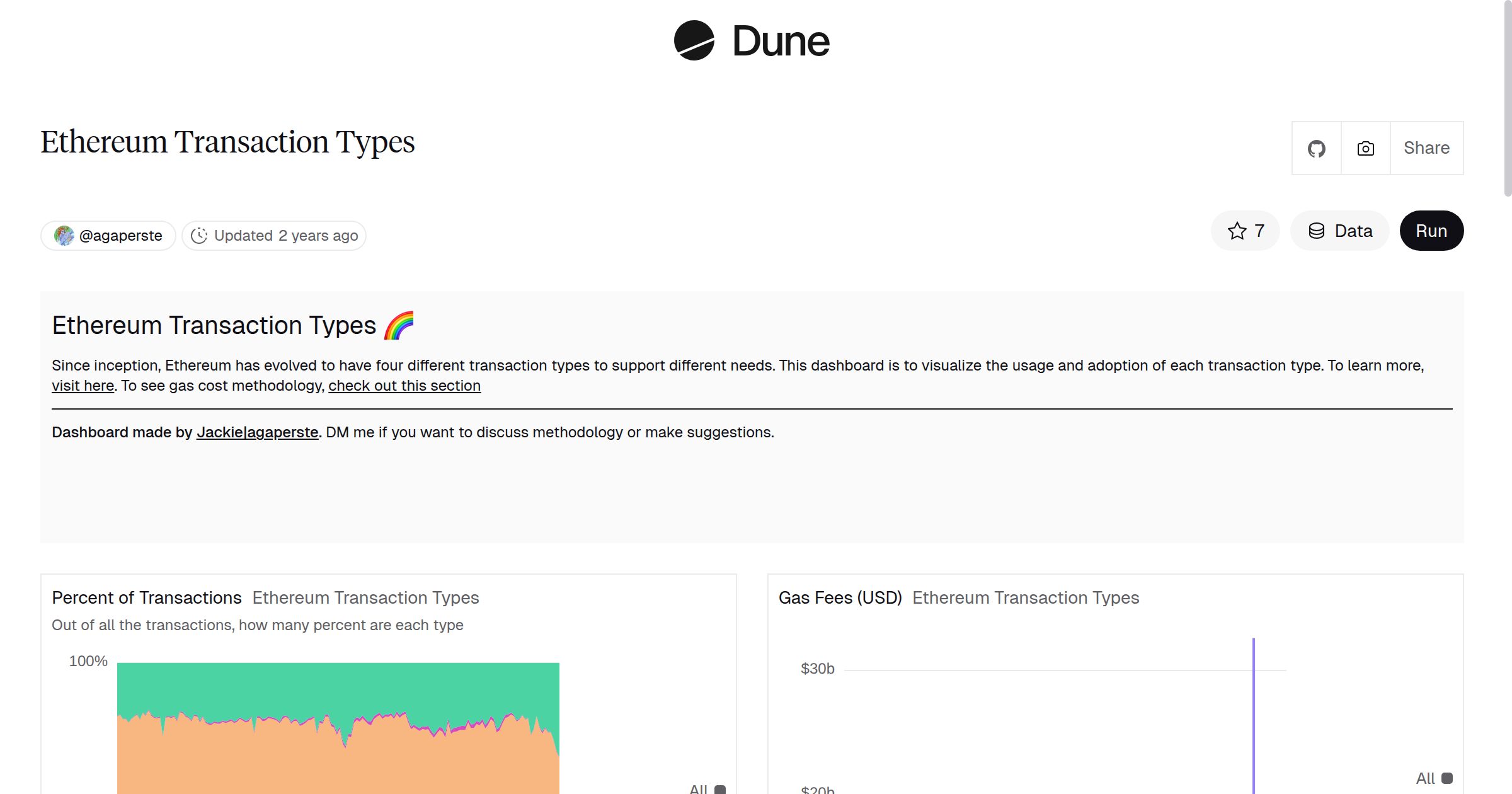Click the favorites count showing 7

(x=1258, y=231)
